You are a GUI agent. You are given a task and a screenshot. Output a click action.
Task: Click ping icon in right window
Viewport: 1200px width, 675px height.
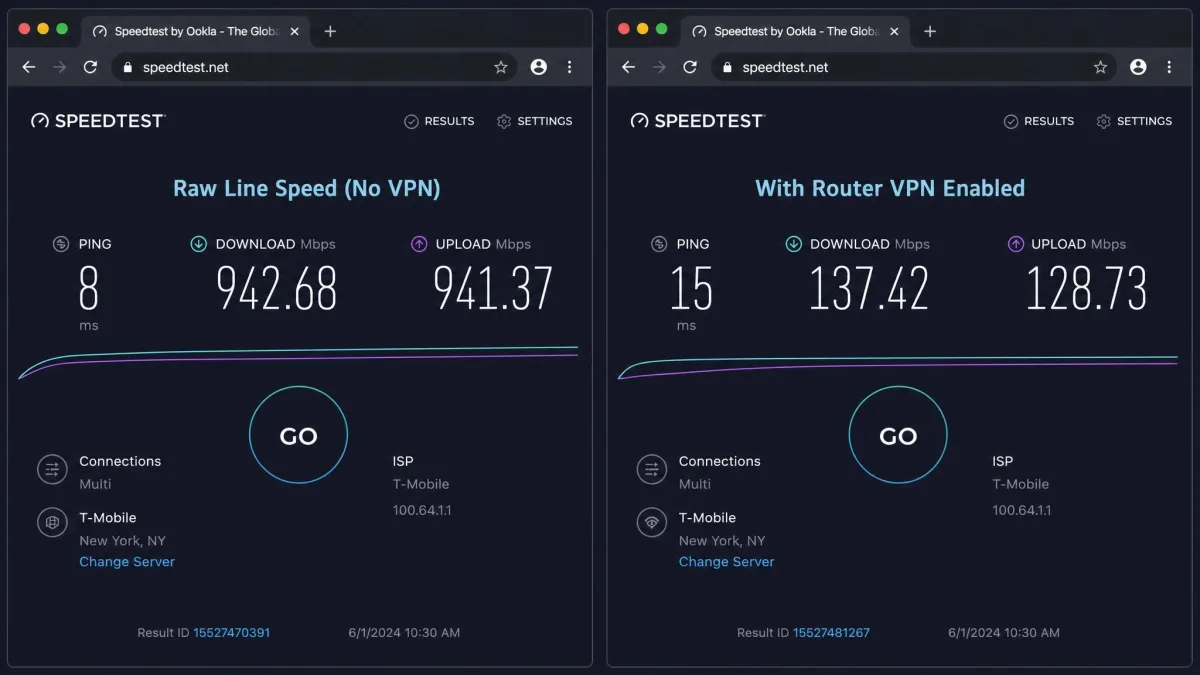(659, 244)
